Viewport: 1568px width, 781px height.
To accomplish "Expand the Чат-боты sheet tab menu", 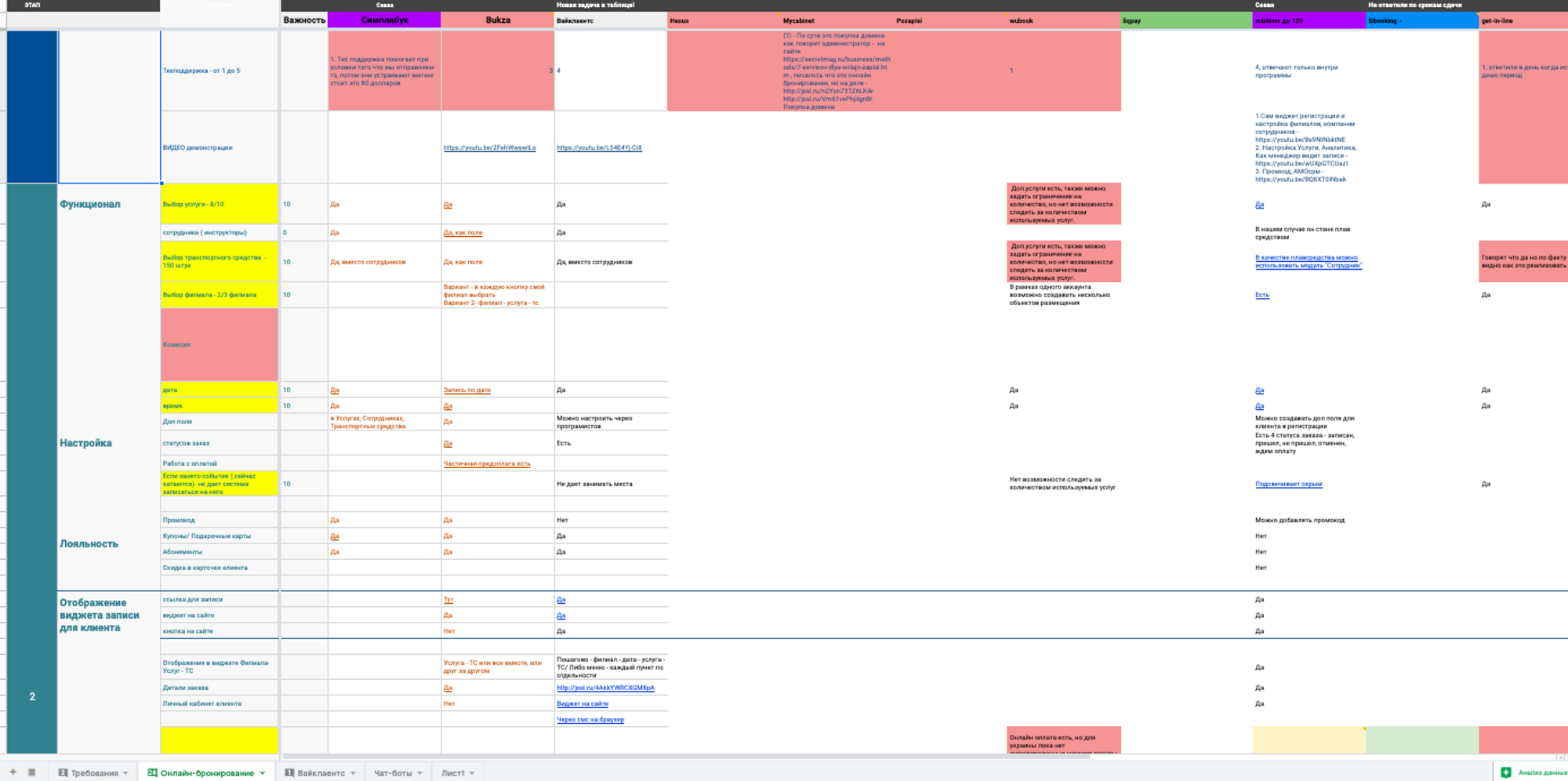I will click(420, 774).
